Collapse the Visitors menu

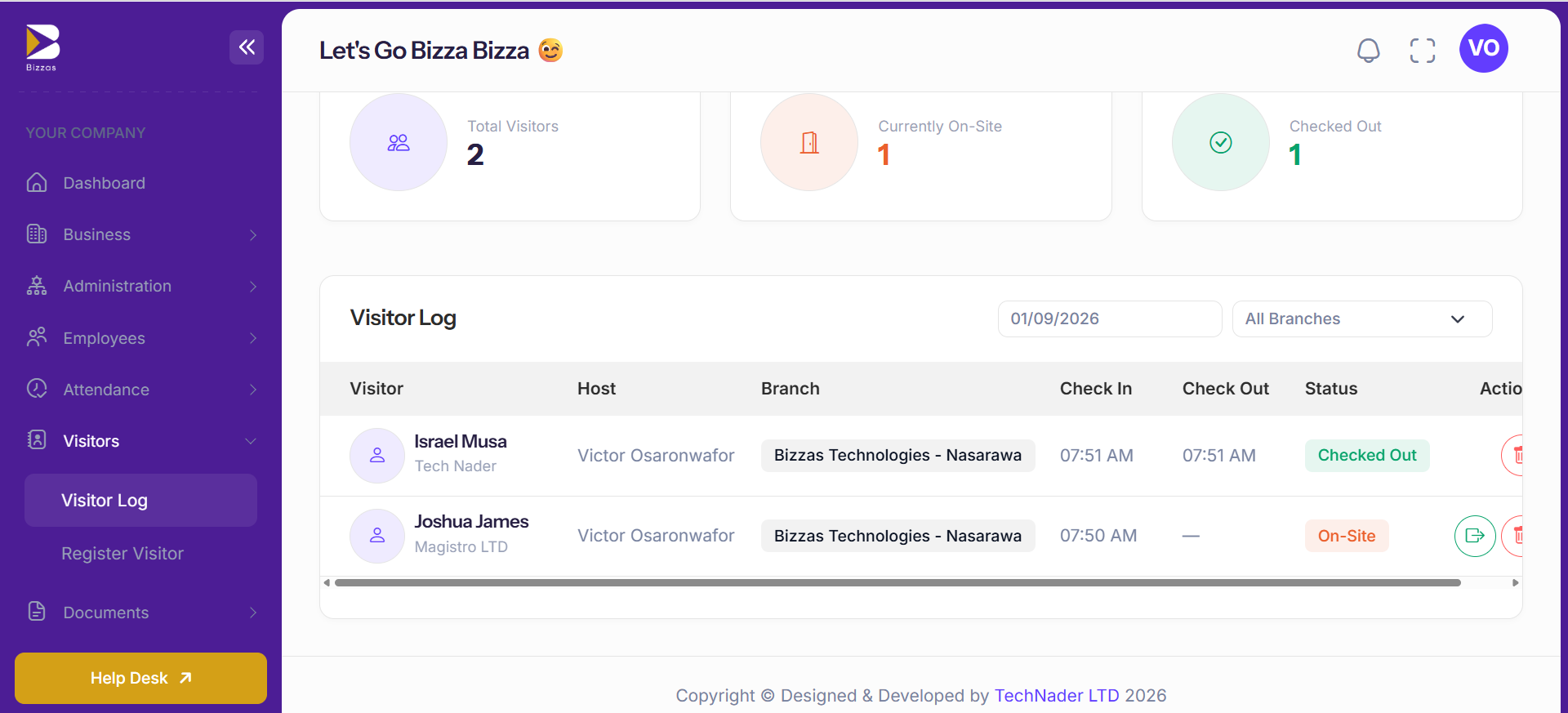pos(140,441)
